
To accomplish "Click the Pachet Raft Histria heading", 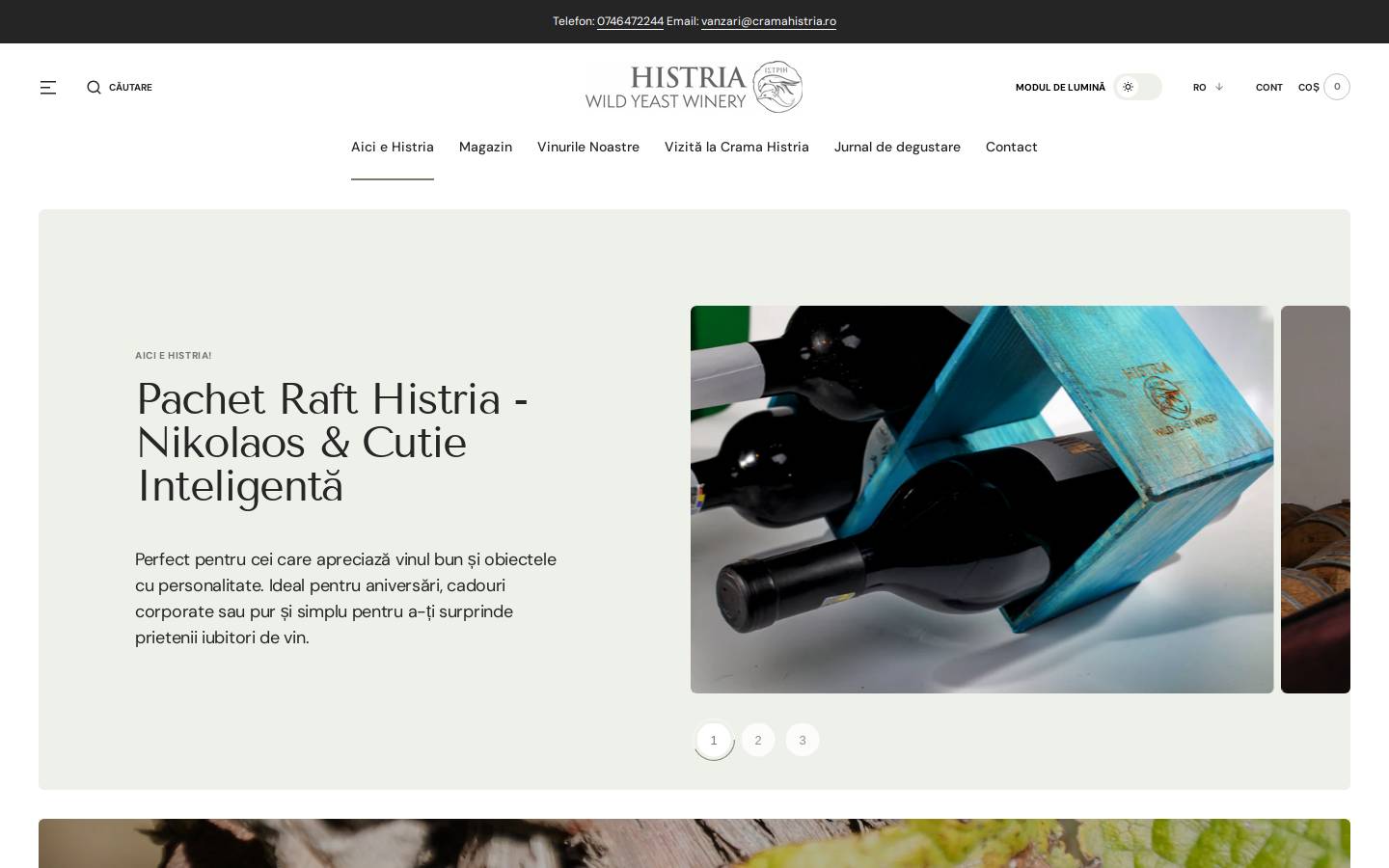I will (333, 443).
